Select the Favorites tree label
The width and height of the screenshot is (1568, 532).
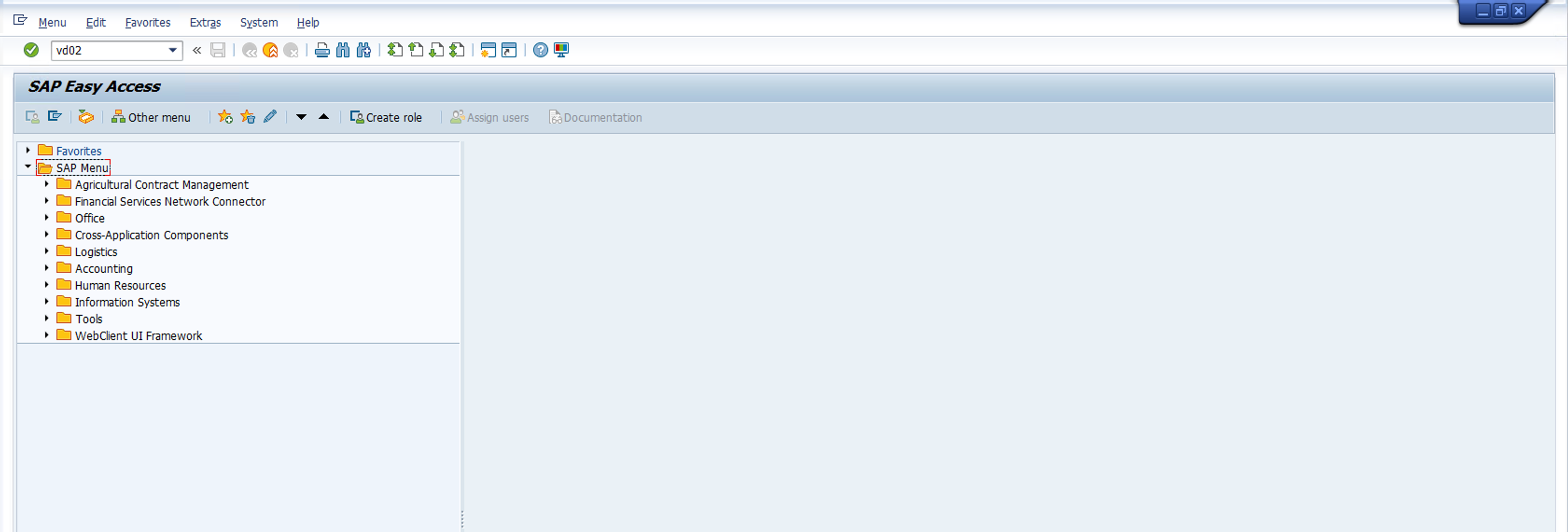click(x=78, y=151)
